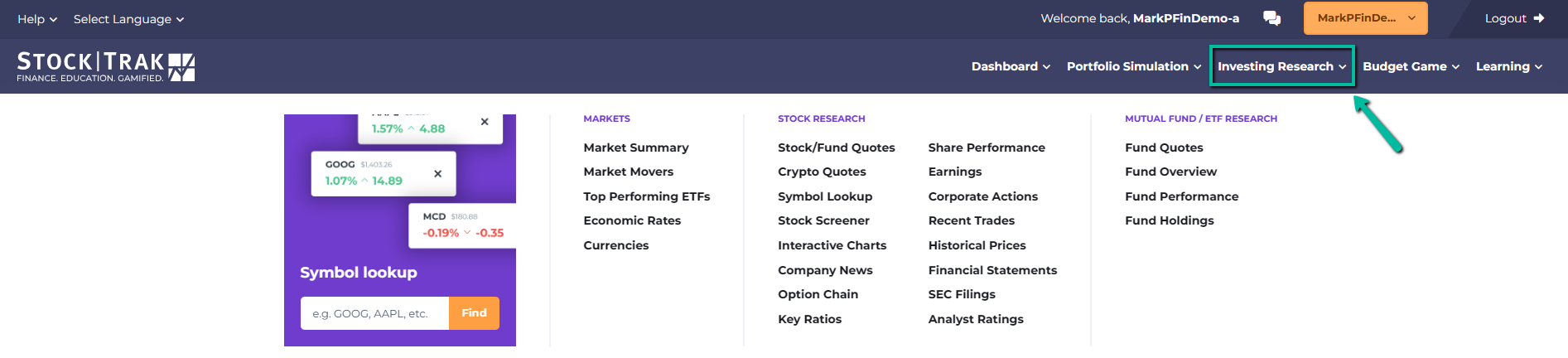Open the Dashboard menu

(x=1011, y=66)
